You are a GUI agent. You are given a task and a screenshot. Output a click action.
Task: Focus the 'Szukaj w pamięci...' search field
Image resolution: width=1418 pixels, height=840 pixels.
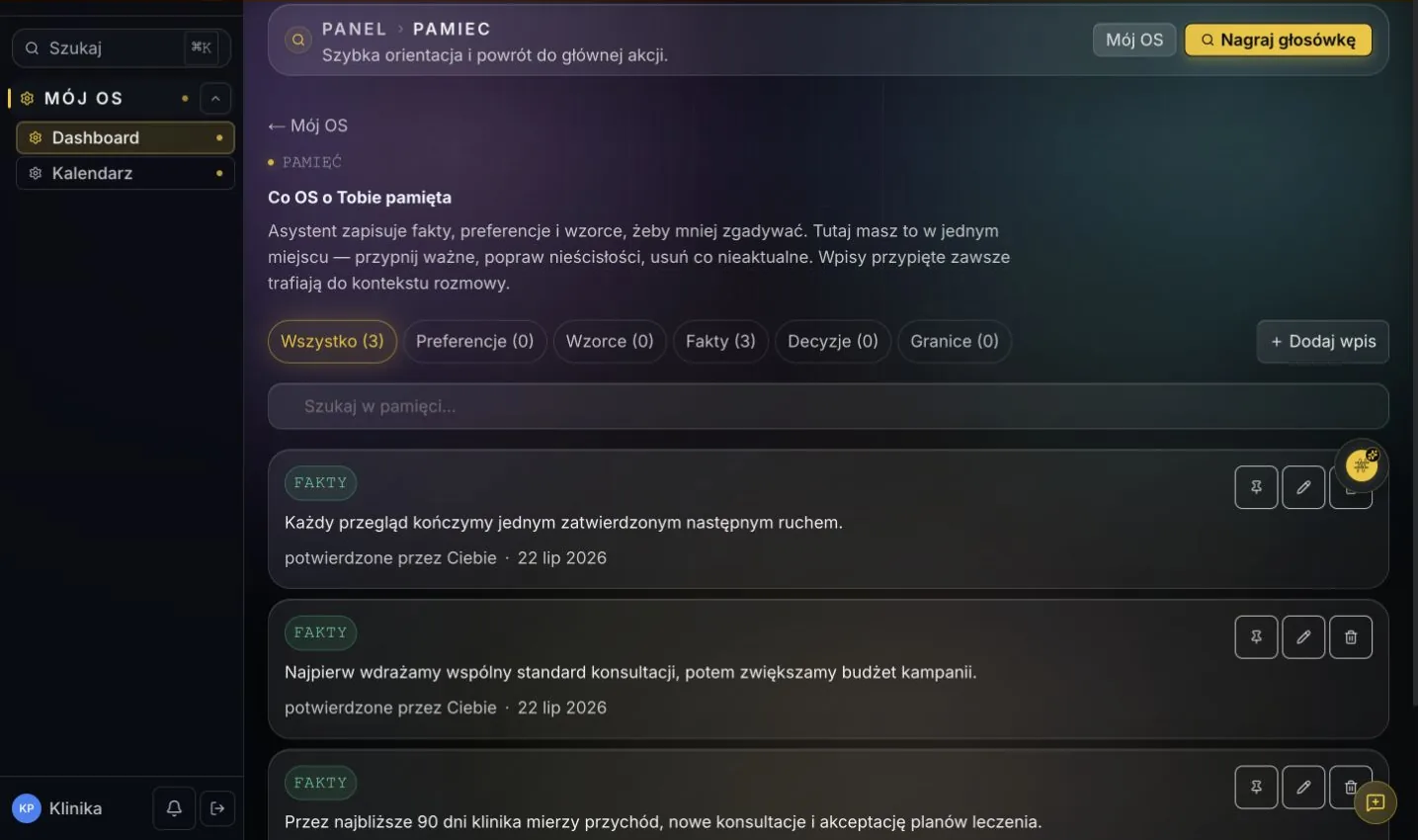[x=828, y=406]
